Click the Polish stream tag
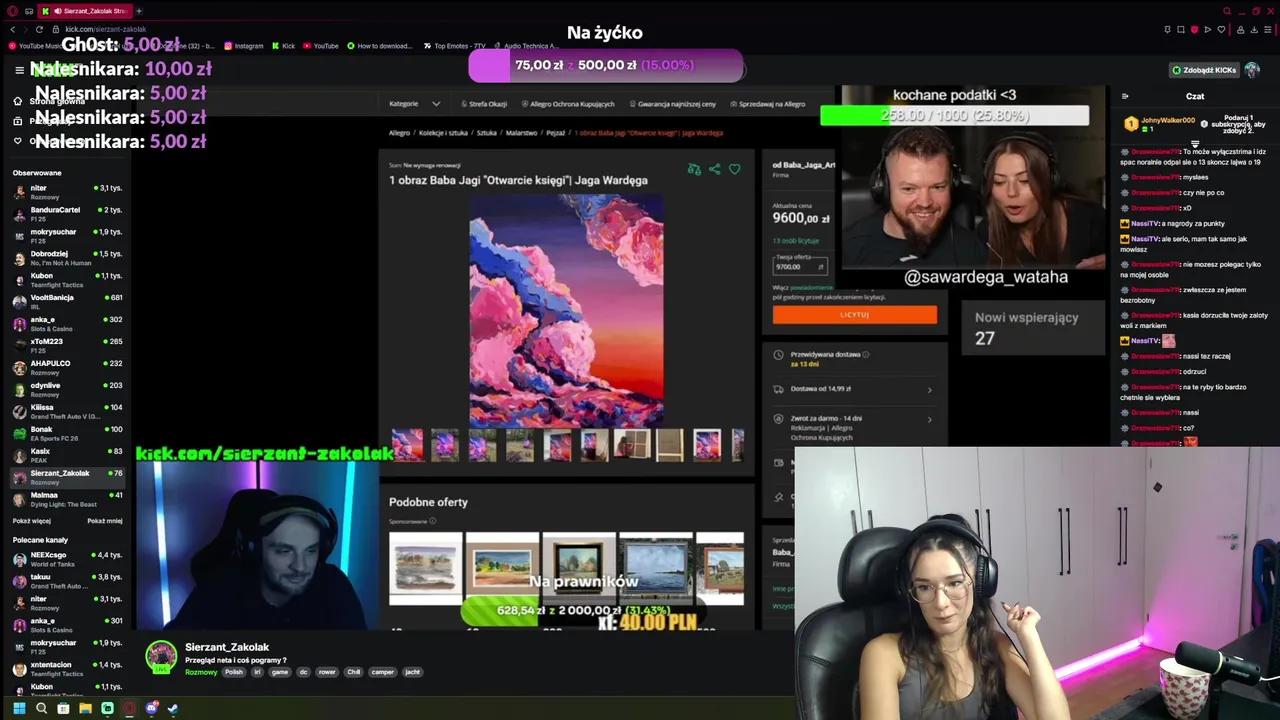The height and width of the screenshot is (720, 1280). 234,672
